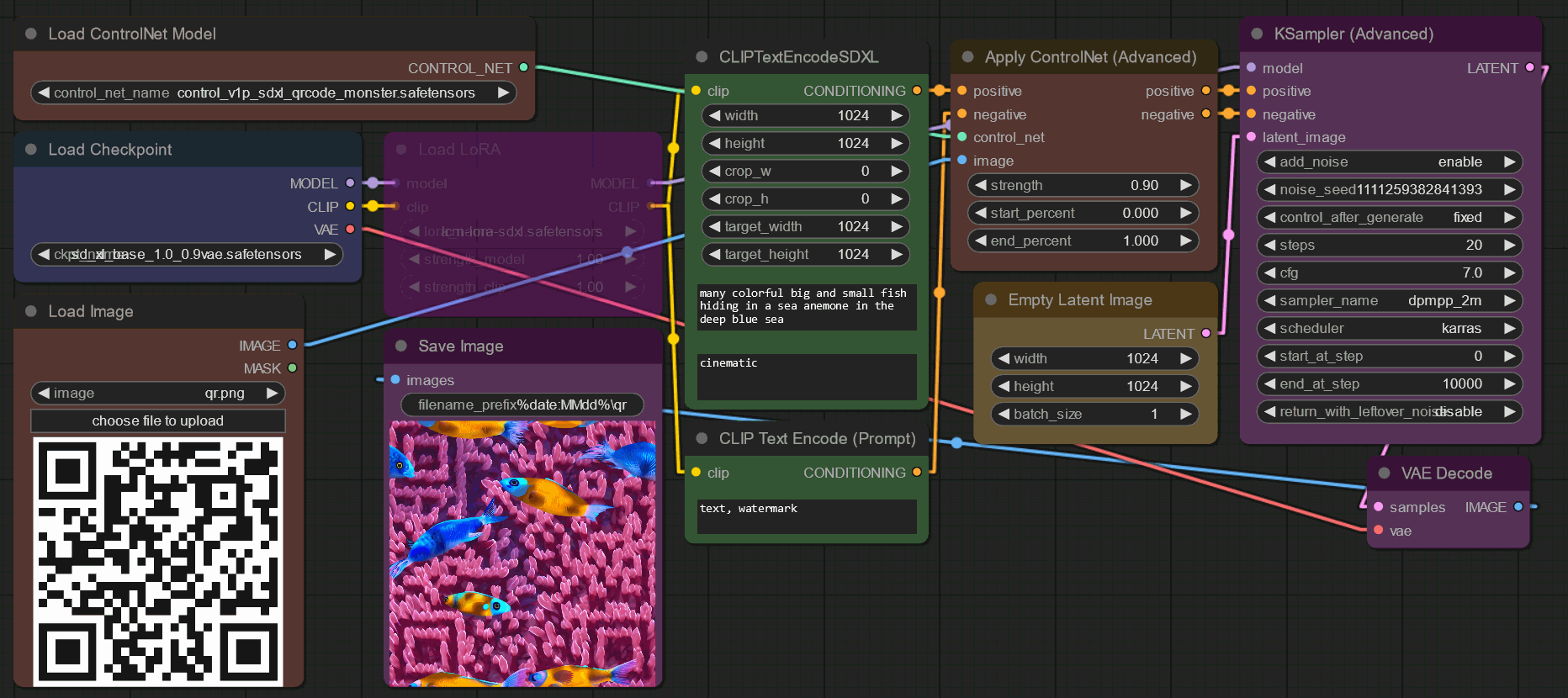Click the text, watermark negative prompt box
Image resolution: width=1568 pixels, height=698 pixels.
coord(807,516)
